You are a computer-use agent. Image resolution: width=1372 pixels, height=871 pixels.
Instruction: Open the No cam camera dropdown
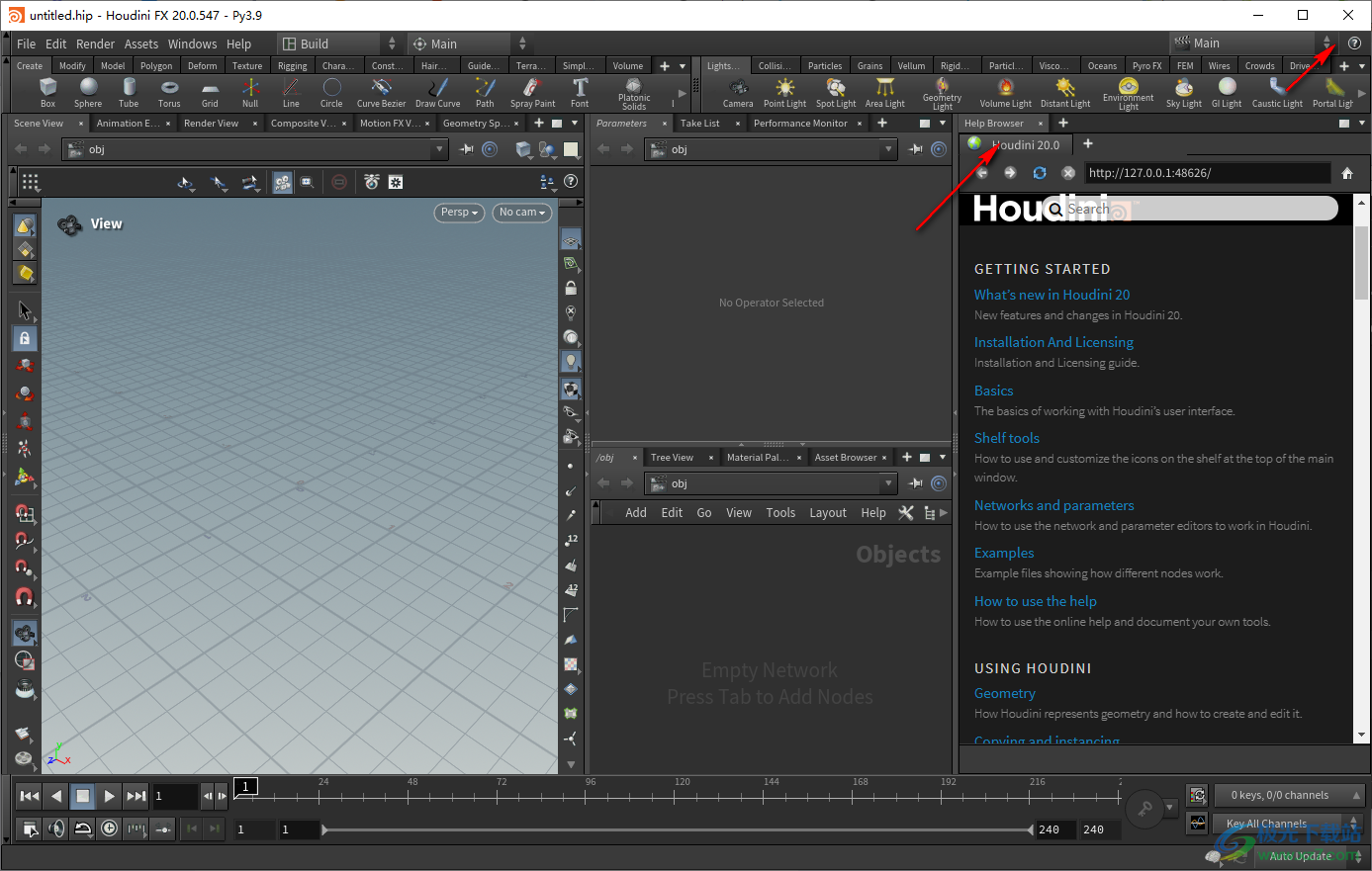(x=521, y=213)
